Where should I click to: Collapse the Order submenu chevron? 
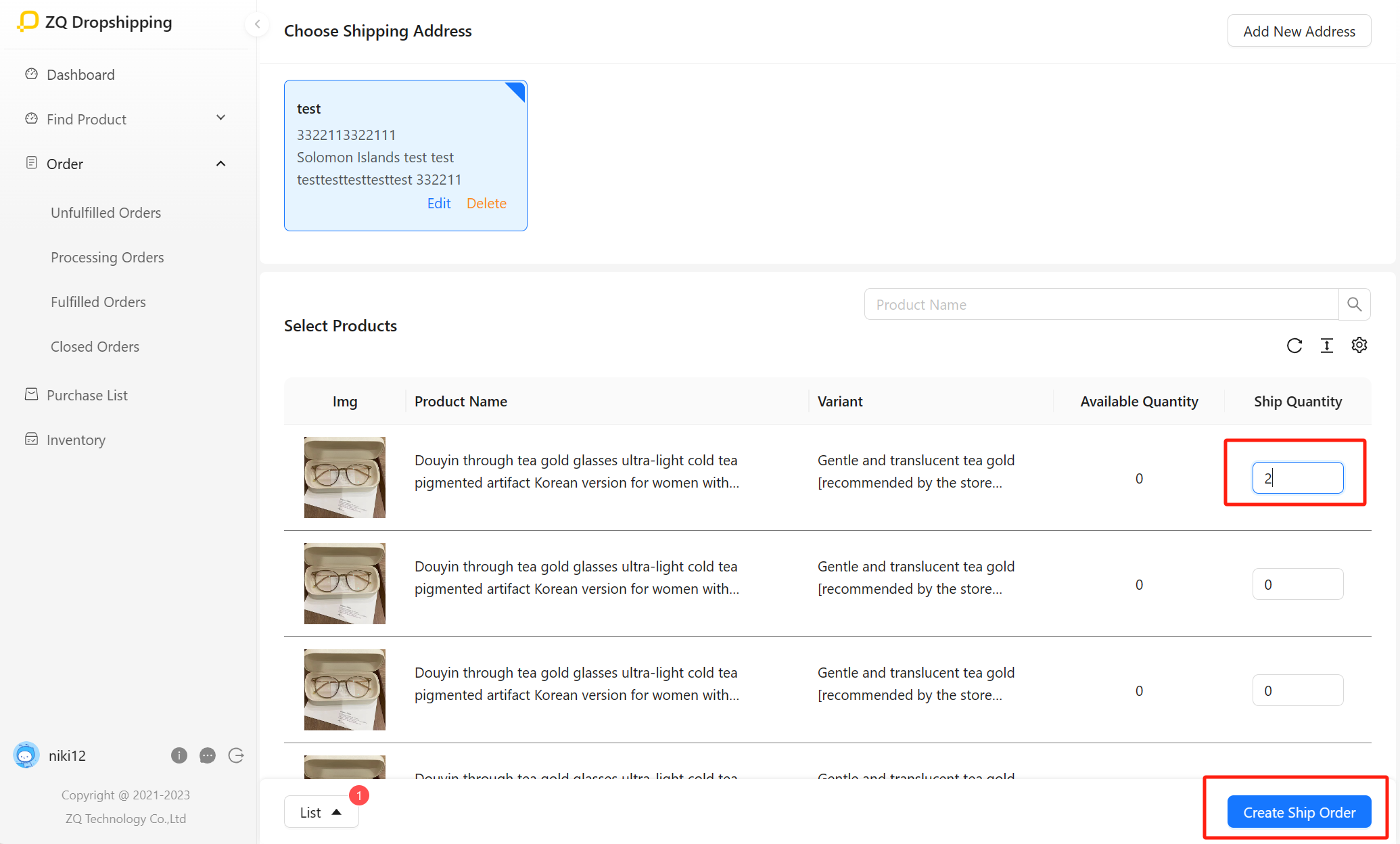[x=220, y=164]
